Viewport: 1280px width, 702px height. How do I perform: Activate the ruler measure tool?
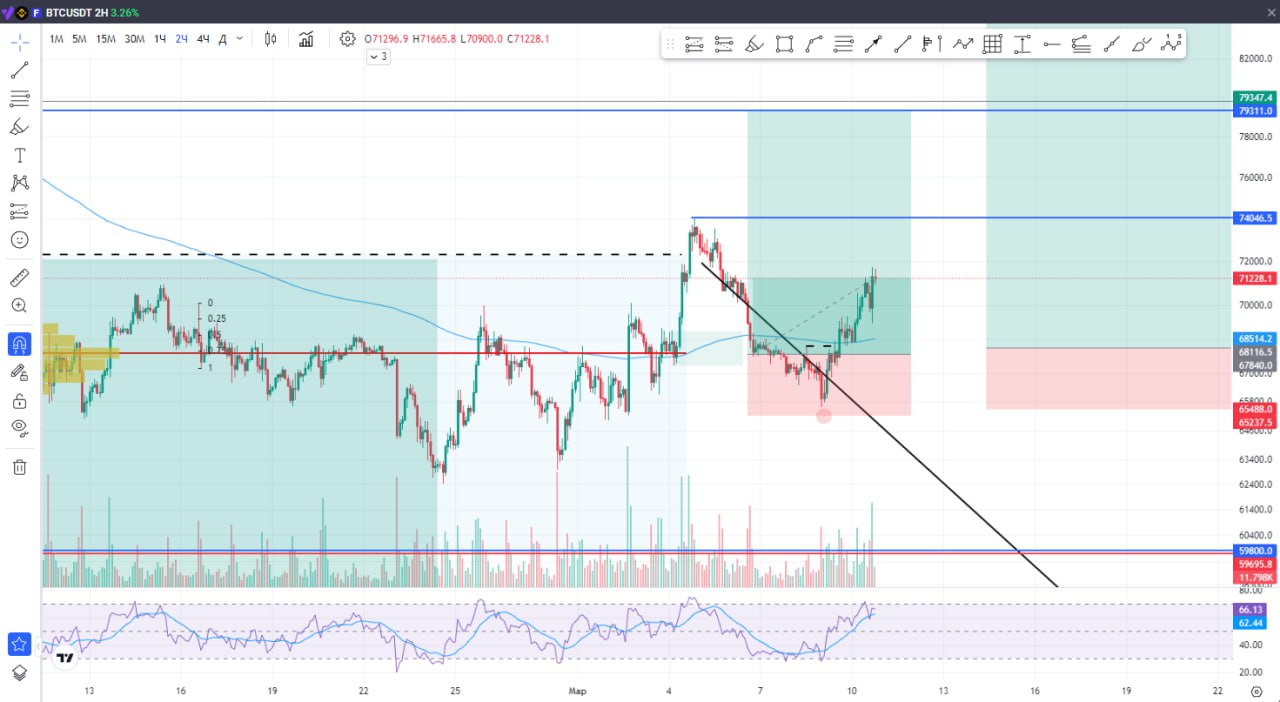click(x=19, y=277)
